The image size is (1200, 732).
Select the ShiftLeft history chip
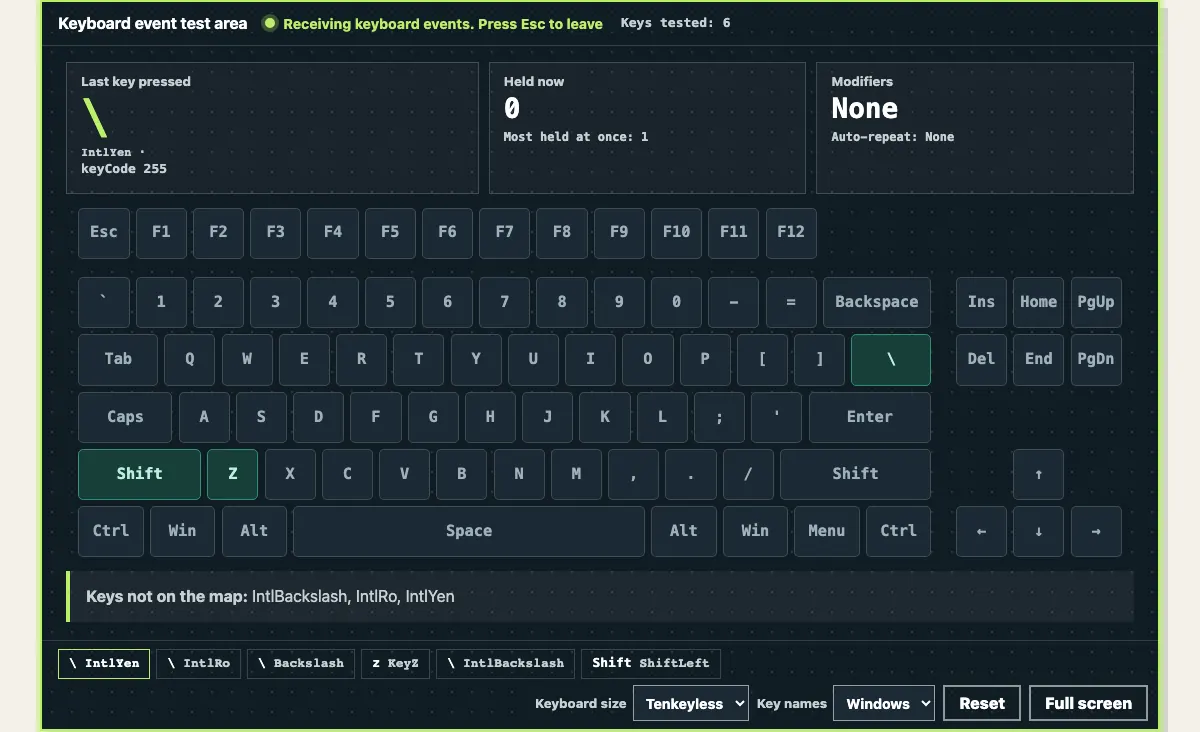tap(651, 663)
